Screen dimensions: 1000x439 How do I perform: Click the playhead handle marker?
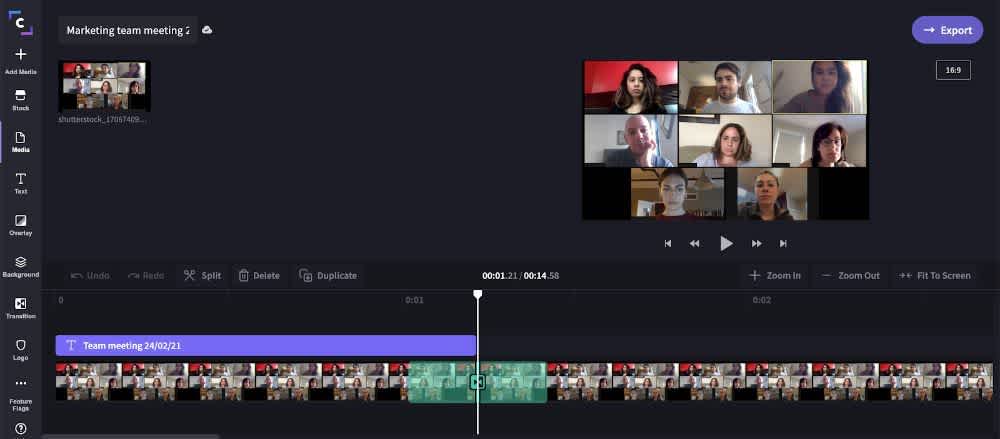(478, 294)
